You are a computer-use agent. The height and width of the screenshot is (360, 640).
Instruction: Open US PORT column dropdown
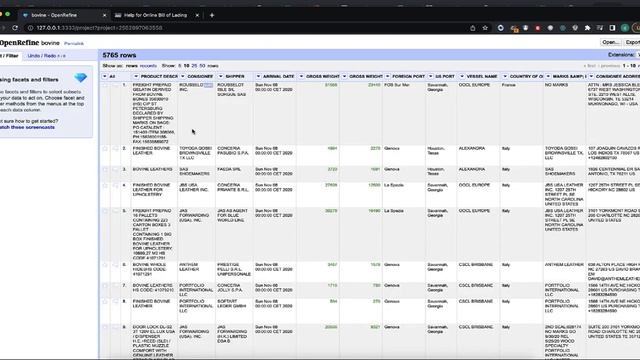(x=431, y=76)
